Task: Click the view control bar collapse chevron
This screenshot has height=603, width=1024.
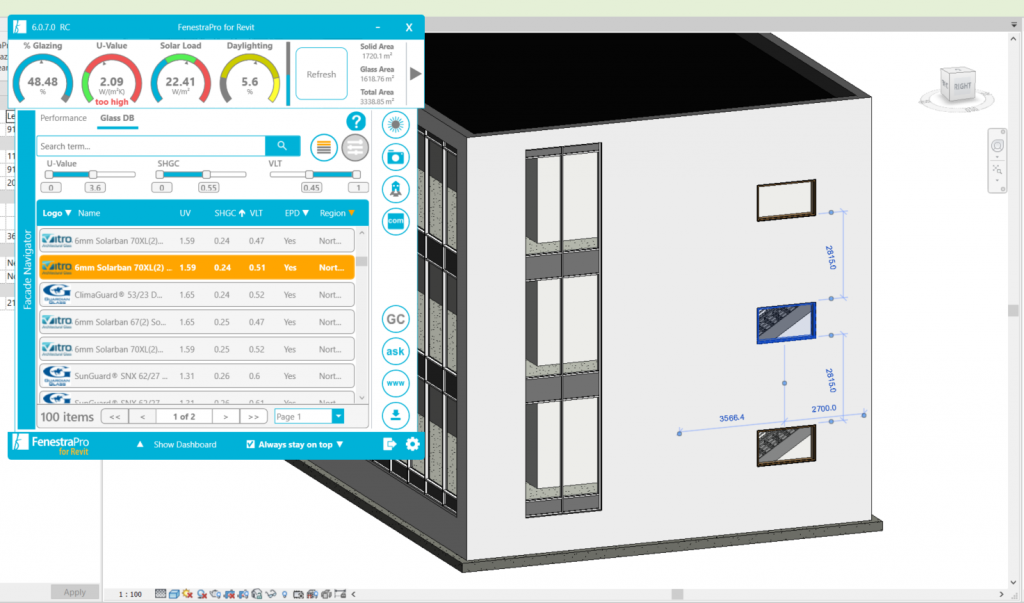Action: pyautogui.click(x=353, y=594)
